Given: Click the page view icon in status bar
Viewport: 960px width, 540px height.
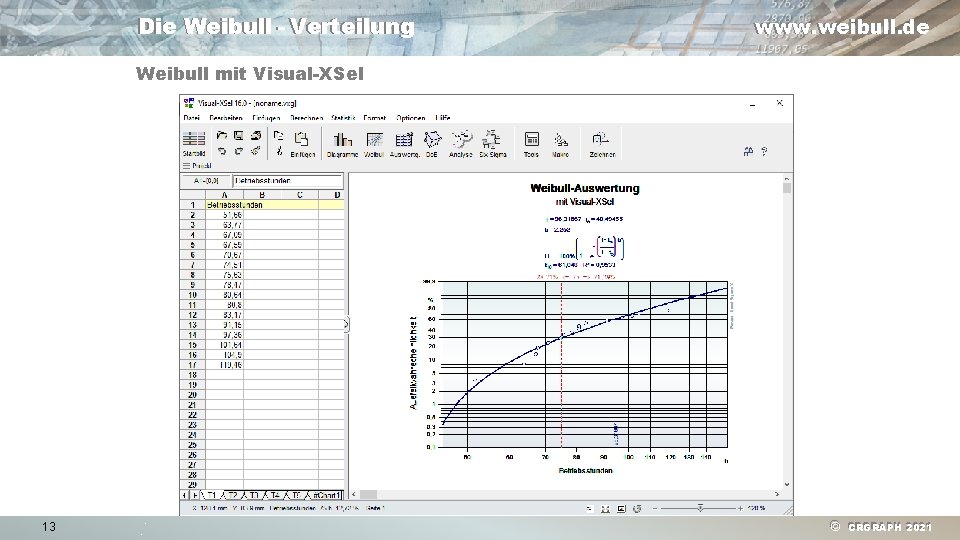Looking at the screenshot, I should pyautogui.click(x=621, y=509).
